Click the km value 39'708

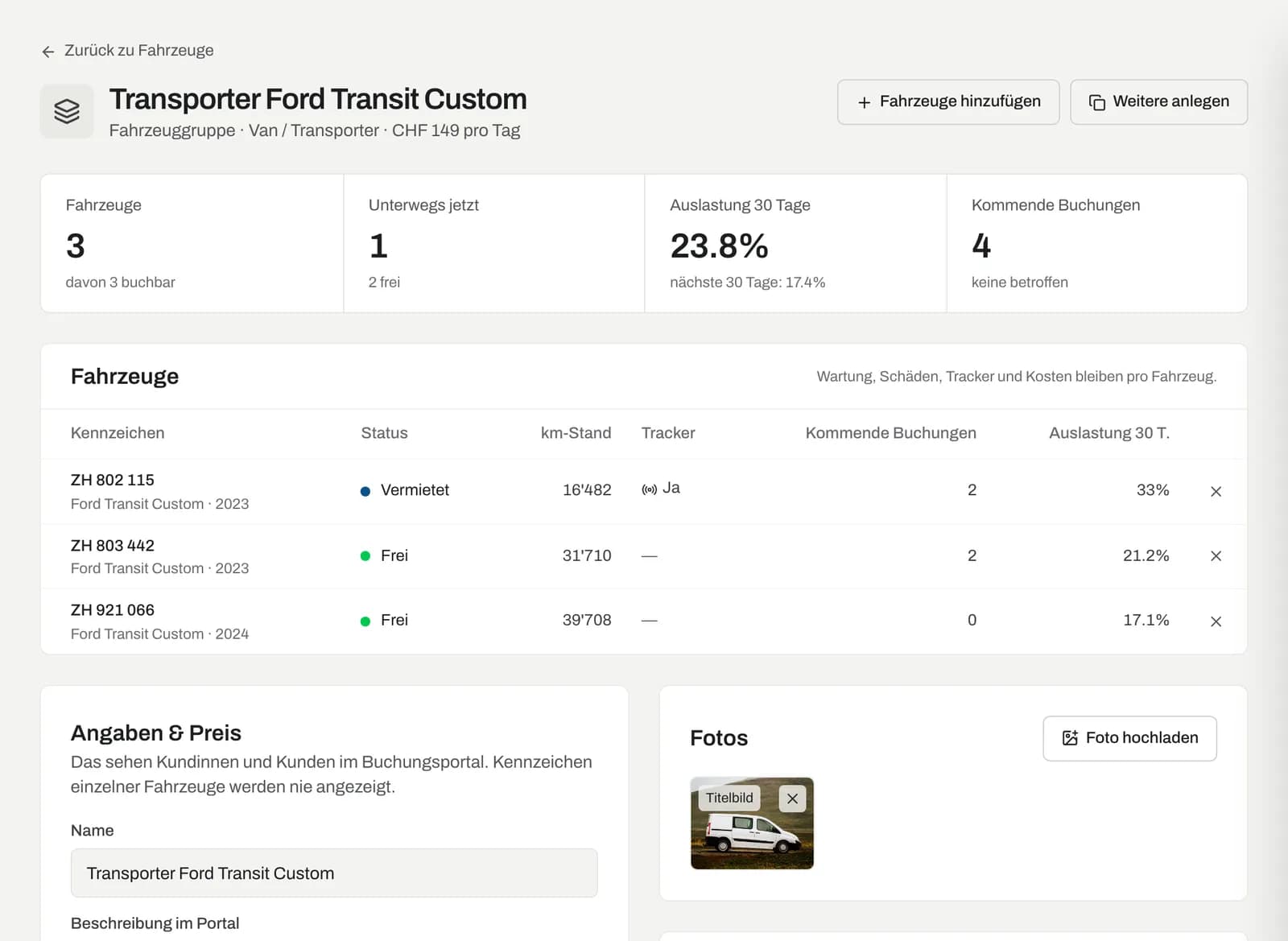click(587, 621)
